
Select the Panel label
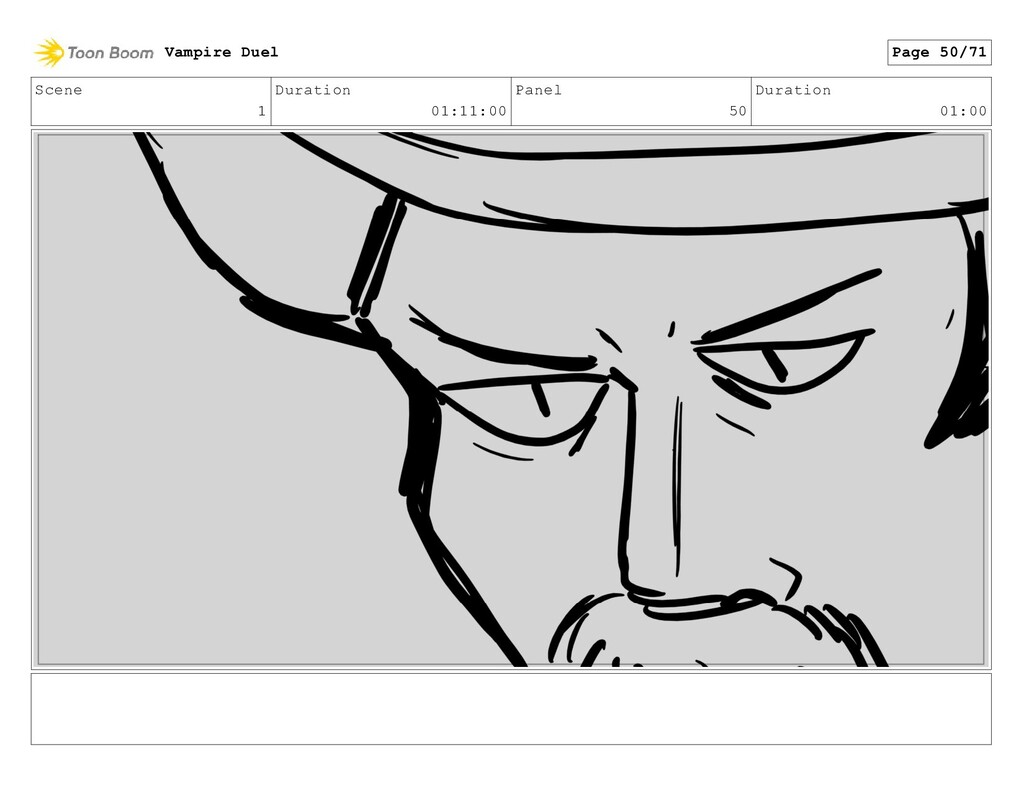(538, 90)
